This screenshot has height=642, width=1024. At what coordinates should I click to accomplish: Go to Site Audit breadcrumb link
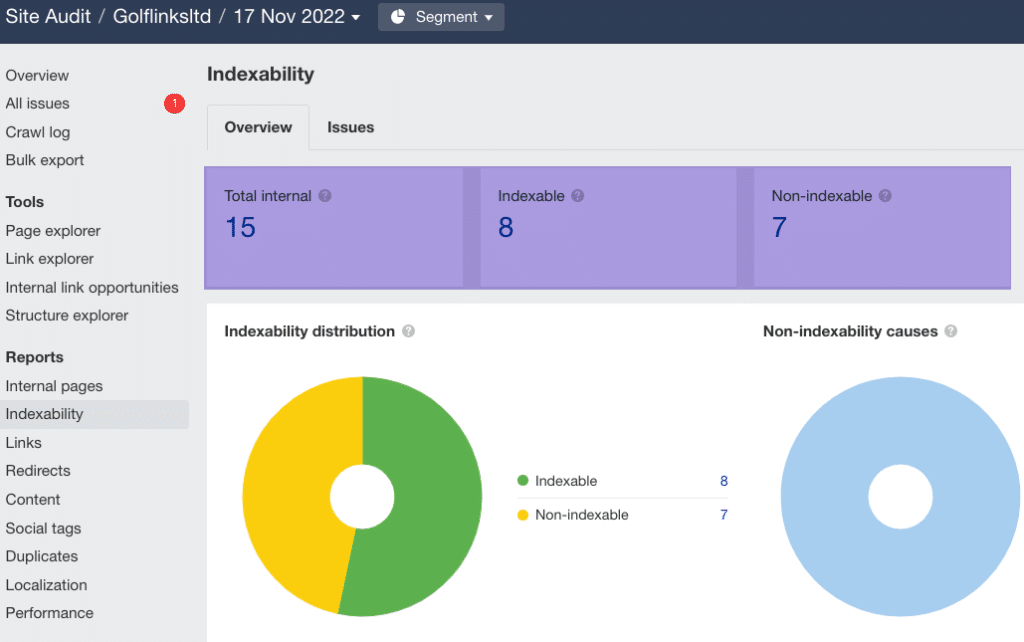click(x=48, y=17)
